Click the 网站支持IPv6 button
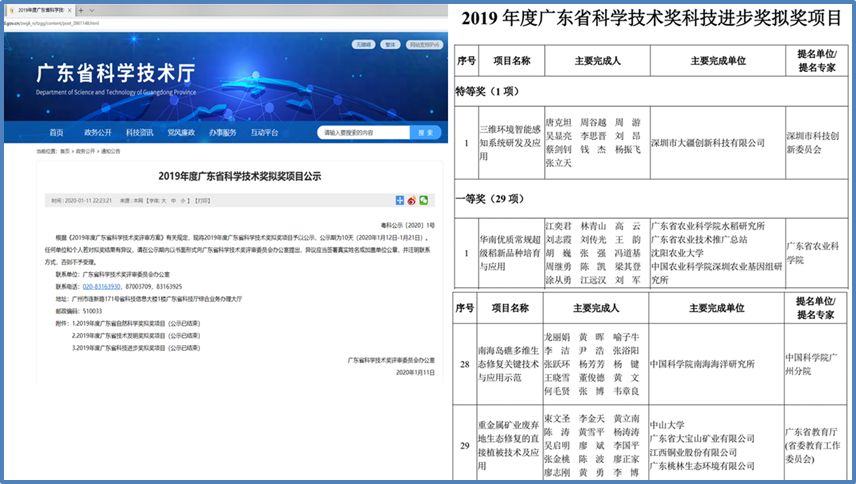The width and height of the screenshot is (856, 484). click(x=425, y=45)
